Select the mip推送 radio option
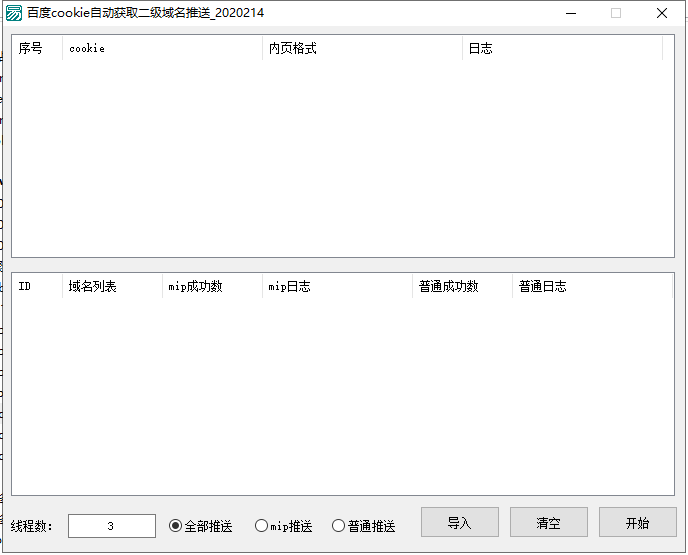The height and width of the screenshot is (555, 688). click(283, 526)
